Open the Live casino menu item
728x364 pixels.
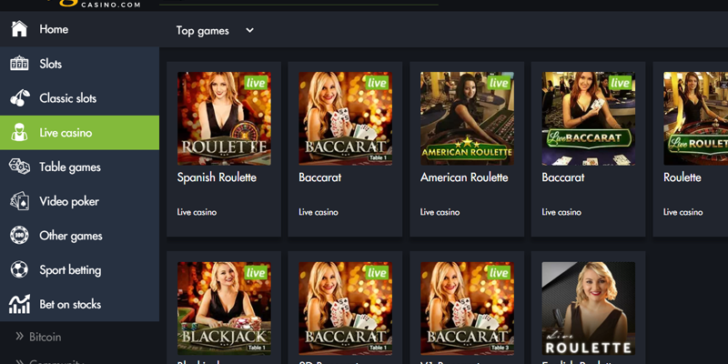click(x=79, y=132)
